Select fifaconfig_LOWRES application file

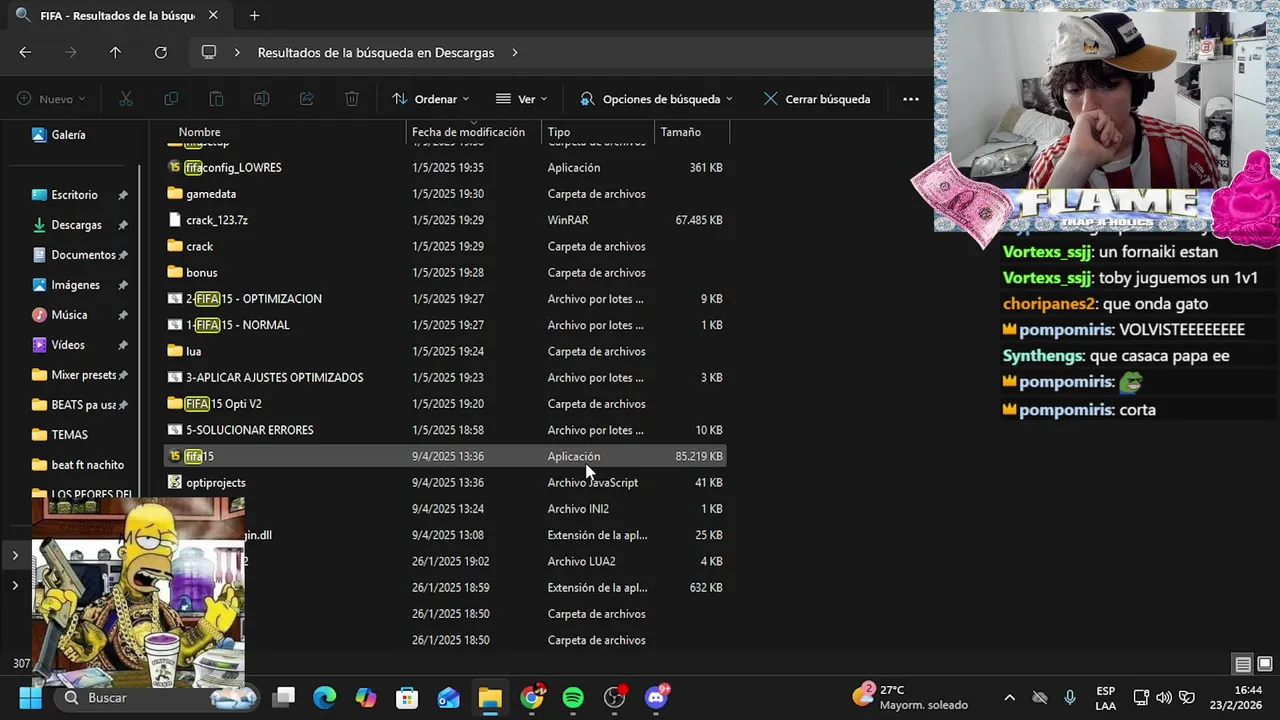pyautogui.click(x=445, y=167)
